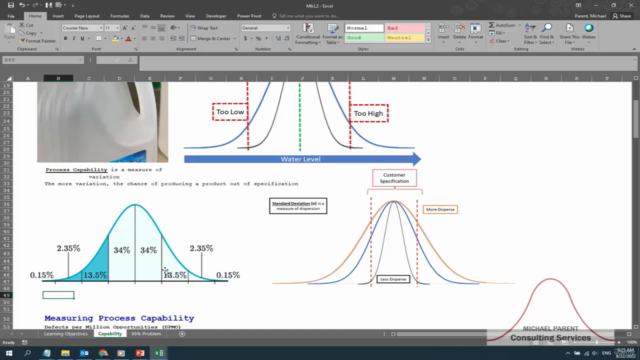Click the Borders icon
The height and width of the screenshot is (360, 640).
pyautogui.click(x=98, y=38)
